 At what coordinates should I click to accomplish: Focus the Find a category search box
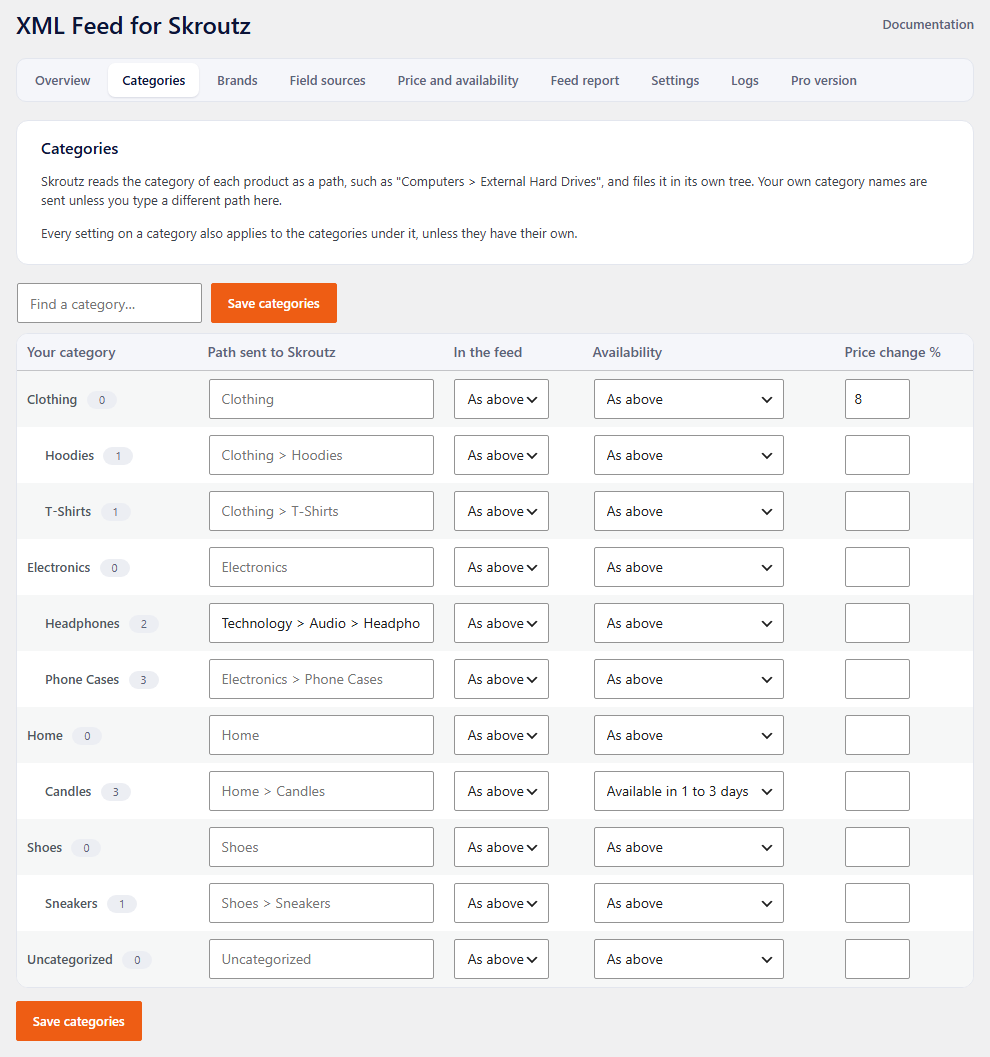(x=109, y=303)
